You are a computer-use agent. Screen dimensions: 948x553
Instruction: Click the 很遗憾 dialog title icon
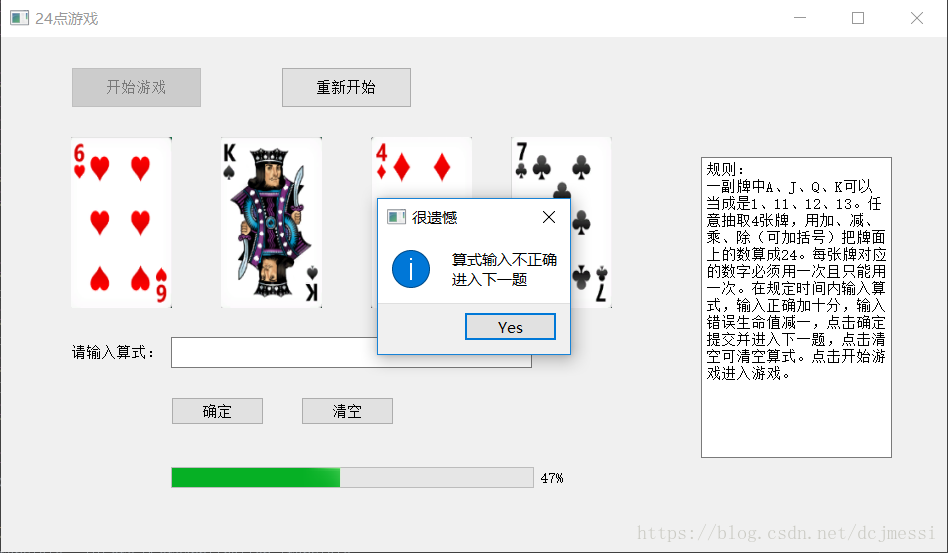coord(396,217)
